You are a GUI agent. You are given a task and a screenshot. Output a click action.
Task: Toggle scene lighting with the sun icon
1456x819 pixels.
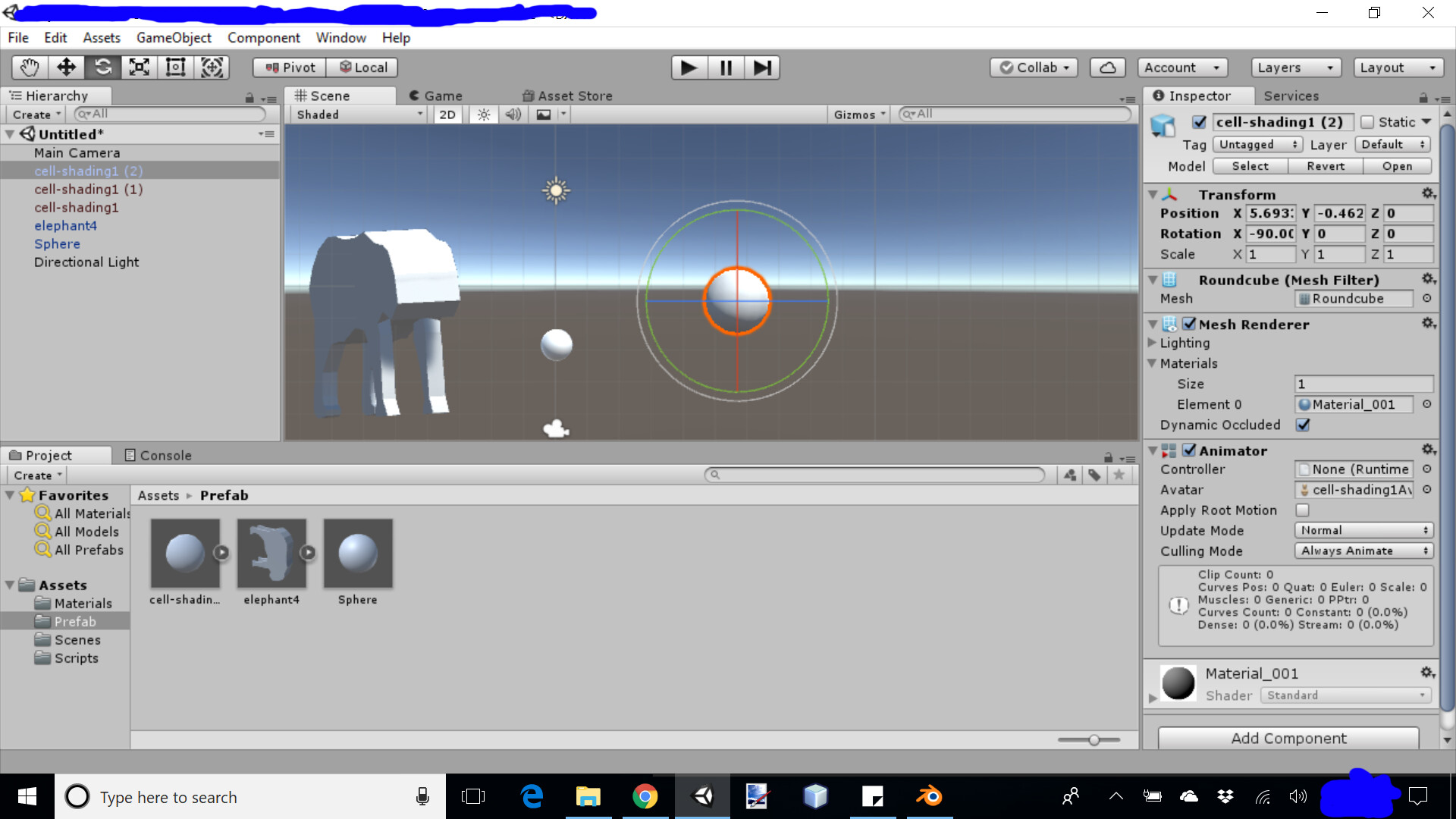(484, 115)
